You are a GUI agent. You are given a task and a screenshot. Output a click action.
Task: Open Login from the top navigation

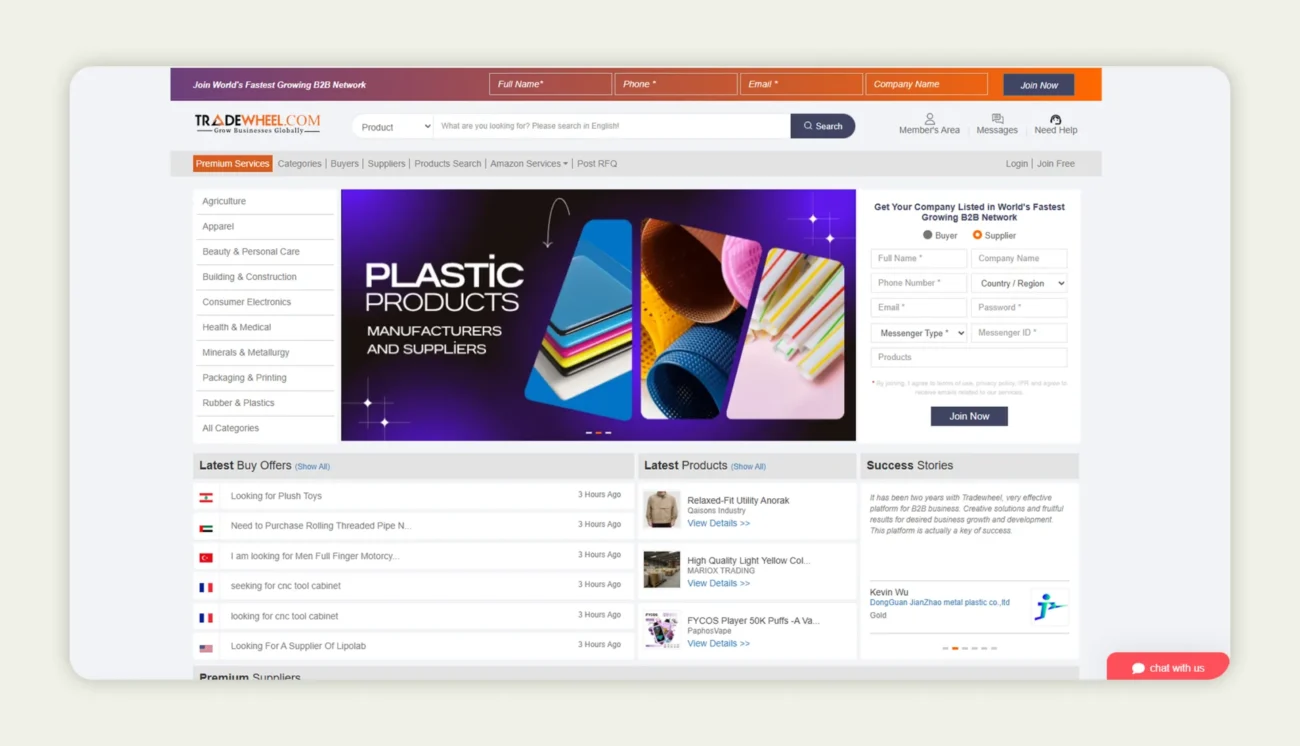[1017, 163]
